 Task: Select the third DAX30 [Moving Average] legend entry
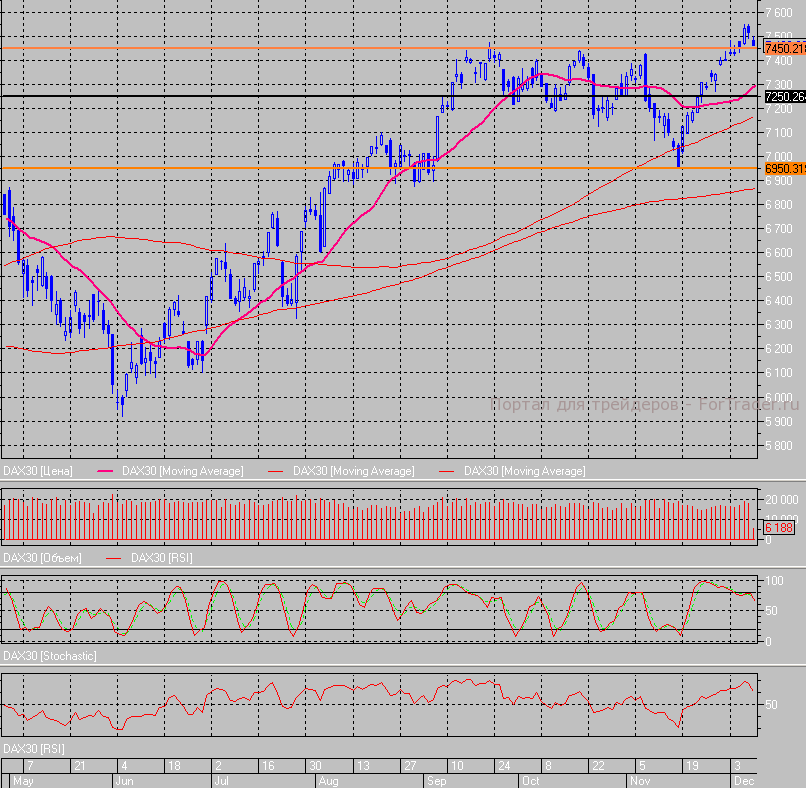524,470
